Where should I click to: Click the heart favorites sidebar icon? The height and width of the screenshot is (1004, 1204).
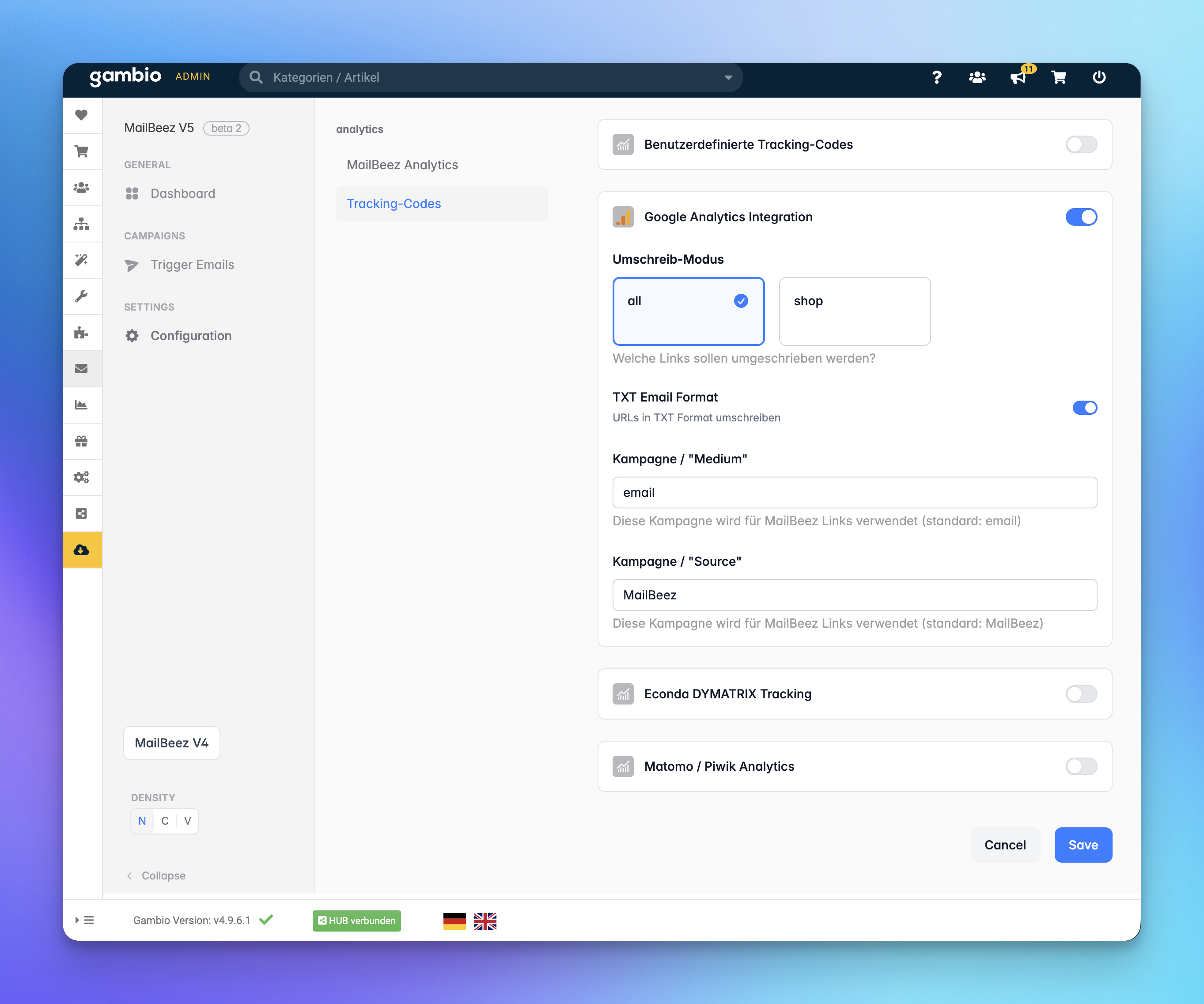81,115
